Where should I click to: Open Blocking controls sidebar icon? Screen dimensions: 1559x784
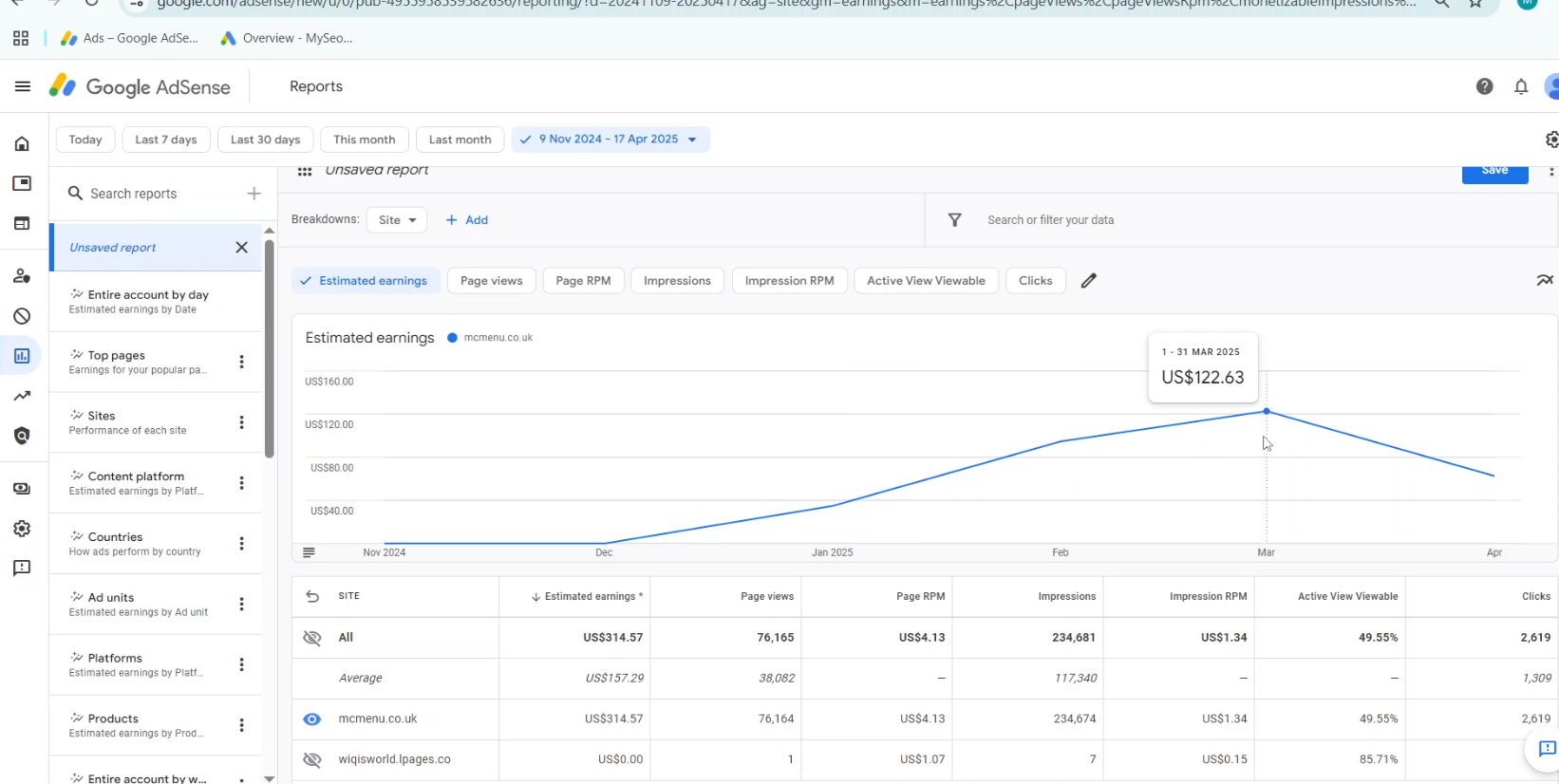coord(22,316)
